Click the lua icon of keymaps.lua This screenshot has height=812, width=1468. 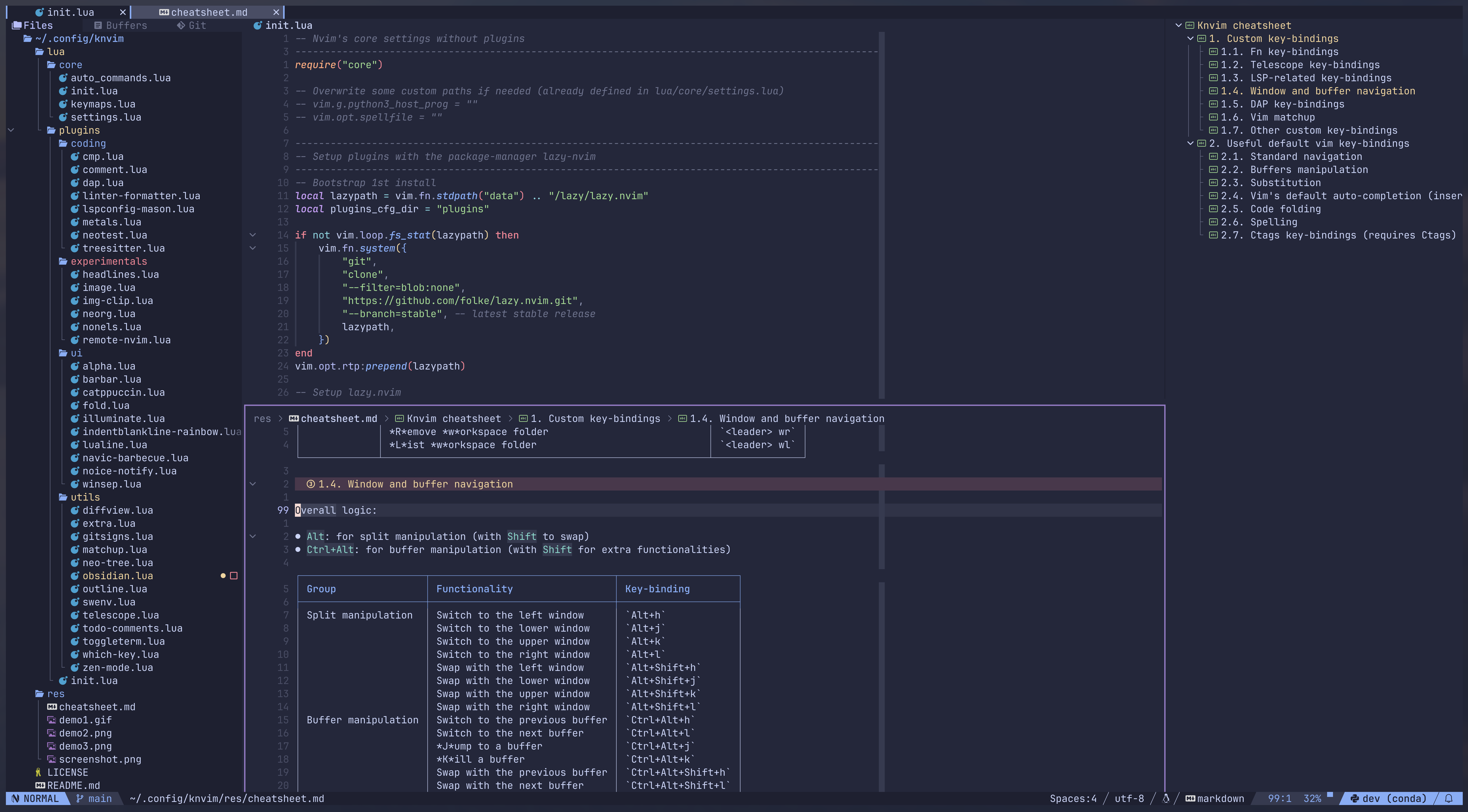click(x=63, y=104)
